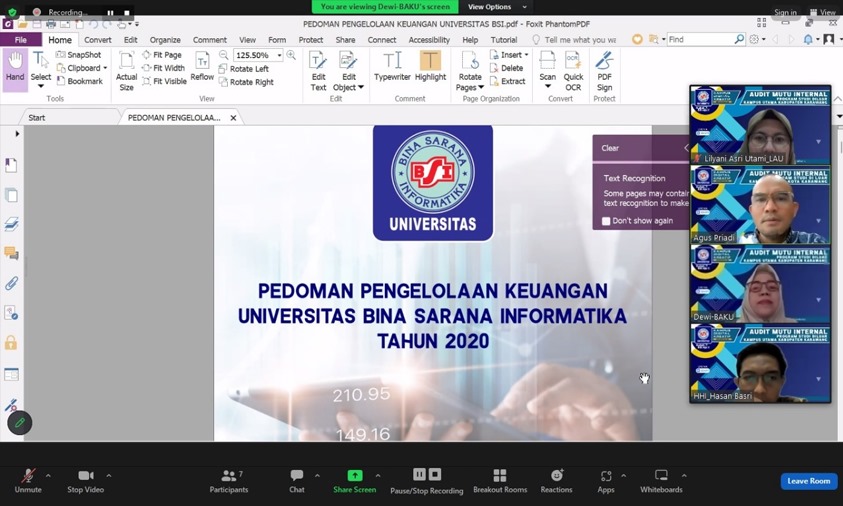The image size is (843, 506).
Task: Open the PDF Sign tool
Action: coord(604,72)
